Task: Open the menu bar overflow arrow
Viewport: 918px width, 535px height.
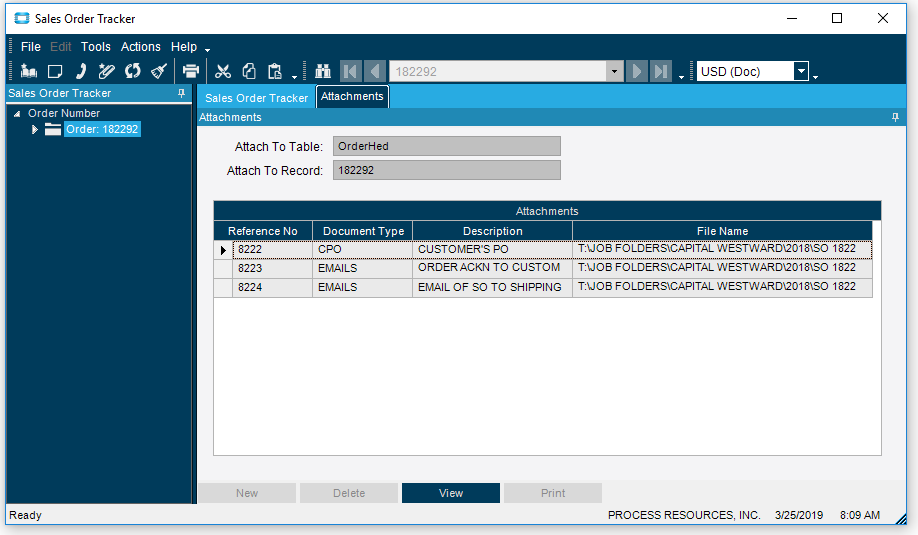Action: point(207,50)
